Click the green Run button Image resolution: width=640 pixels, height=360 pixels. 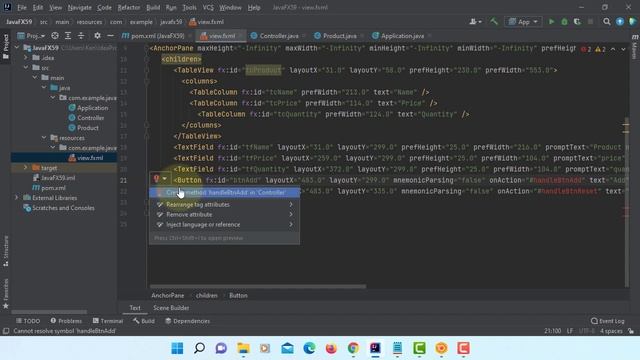(x=551, y=22)
